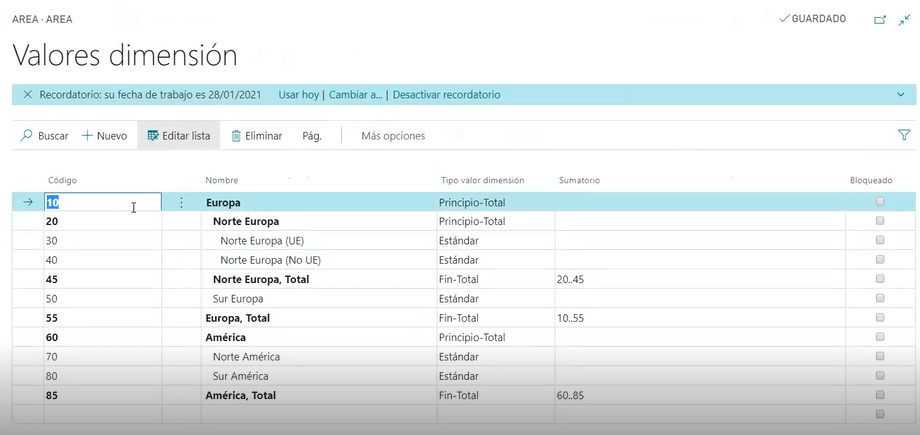Viewport: 920px width, 435px height.
Task: Dismiss the work date reminder banner
Action: (x=27, y=95)
